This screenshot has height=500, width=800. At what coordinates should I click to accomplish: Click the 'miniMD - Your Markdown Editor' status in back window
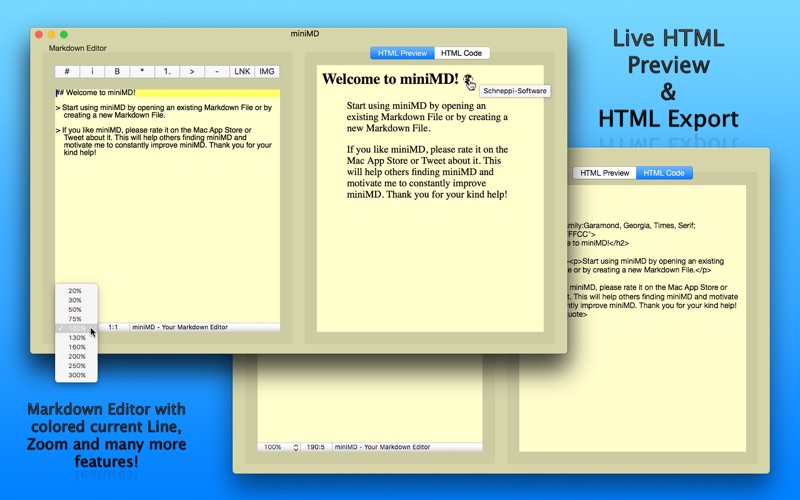[x=382, y=447]
